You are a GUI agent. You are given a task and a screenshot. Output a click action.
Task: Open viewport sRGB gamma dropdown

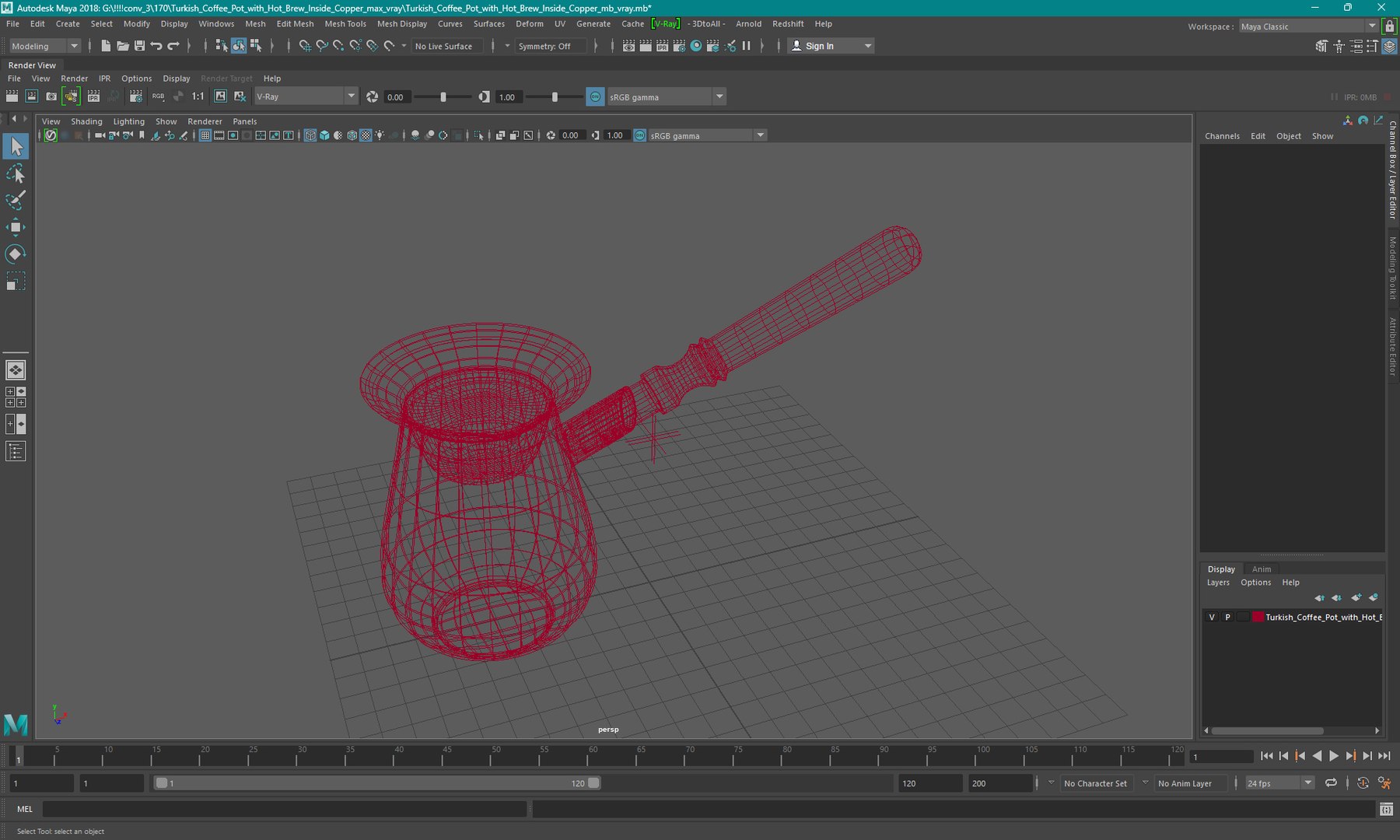[707, 135]
